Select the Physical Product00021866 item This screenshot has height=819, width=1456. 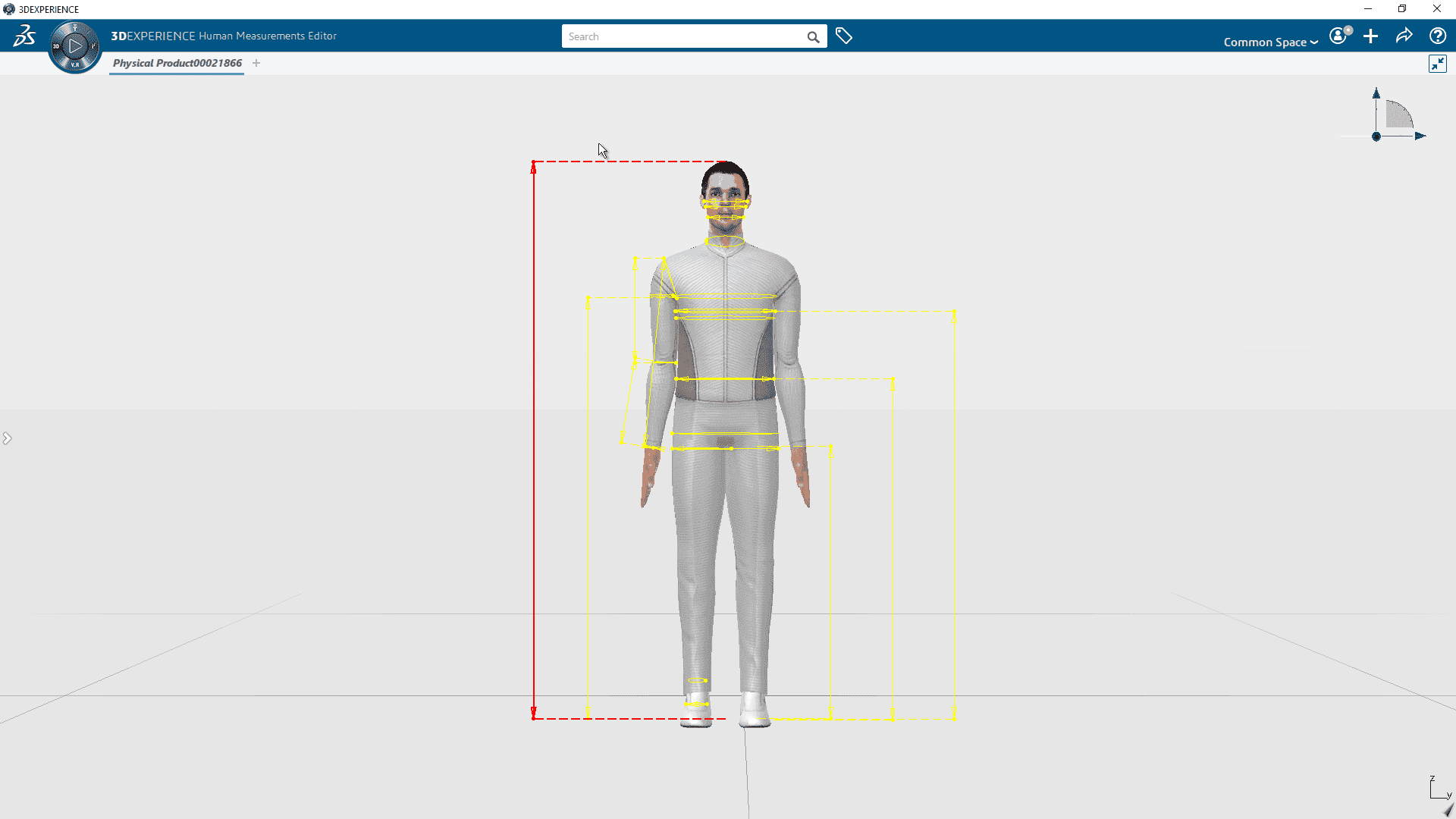coord(177,63)
